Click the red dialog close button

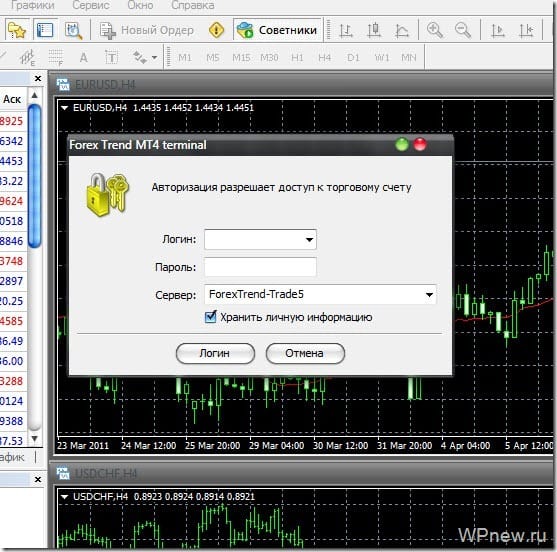(420, 145)
